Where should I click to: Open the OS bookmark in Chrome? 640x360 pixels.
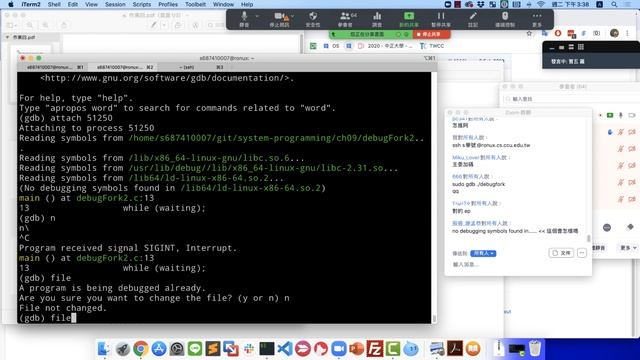tap(331, 46)
